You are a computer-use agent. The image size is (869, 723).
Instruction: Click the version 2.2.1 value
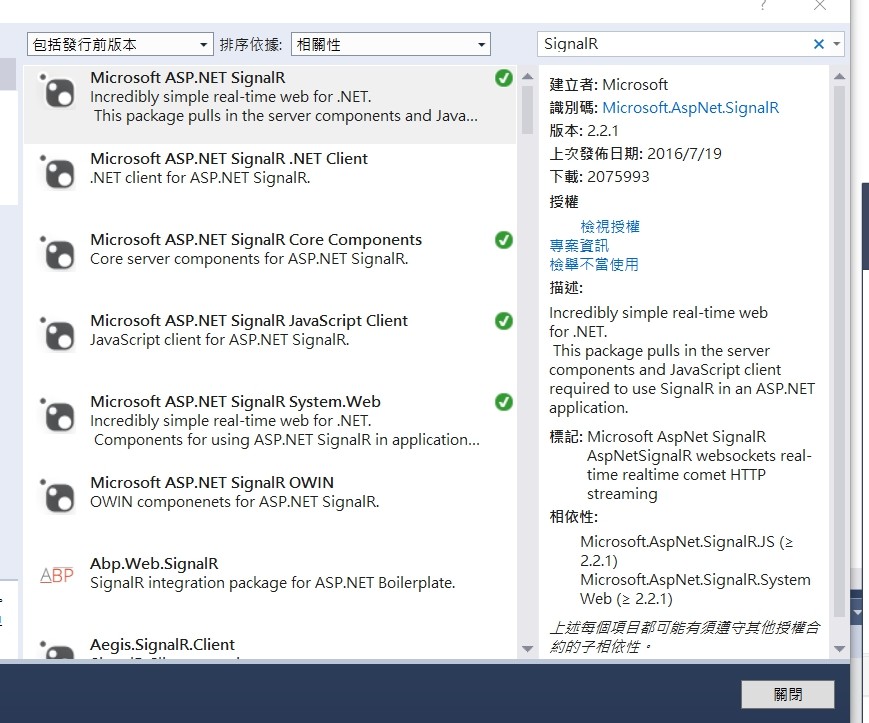coord(602,131)
